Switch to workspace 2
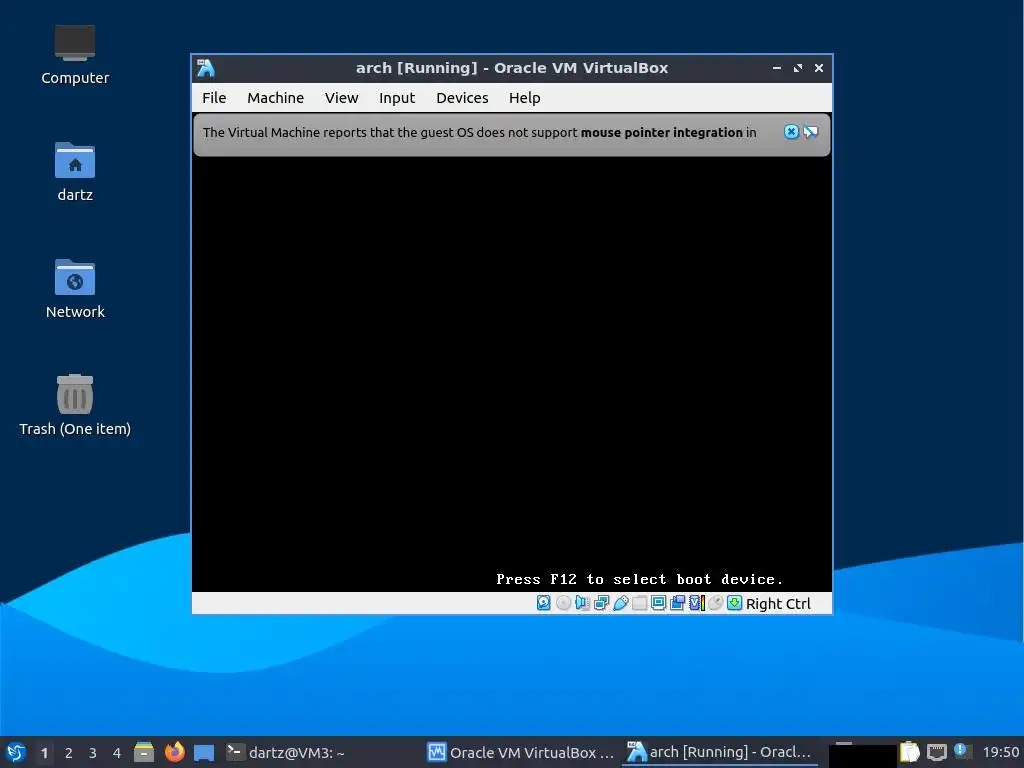Screen dimensions: 1024x768 point(68,753)
